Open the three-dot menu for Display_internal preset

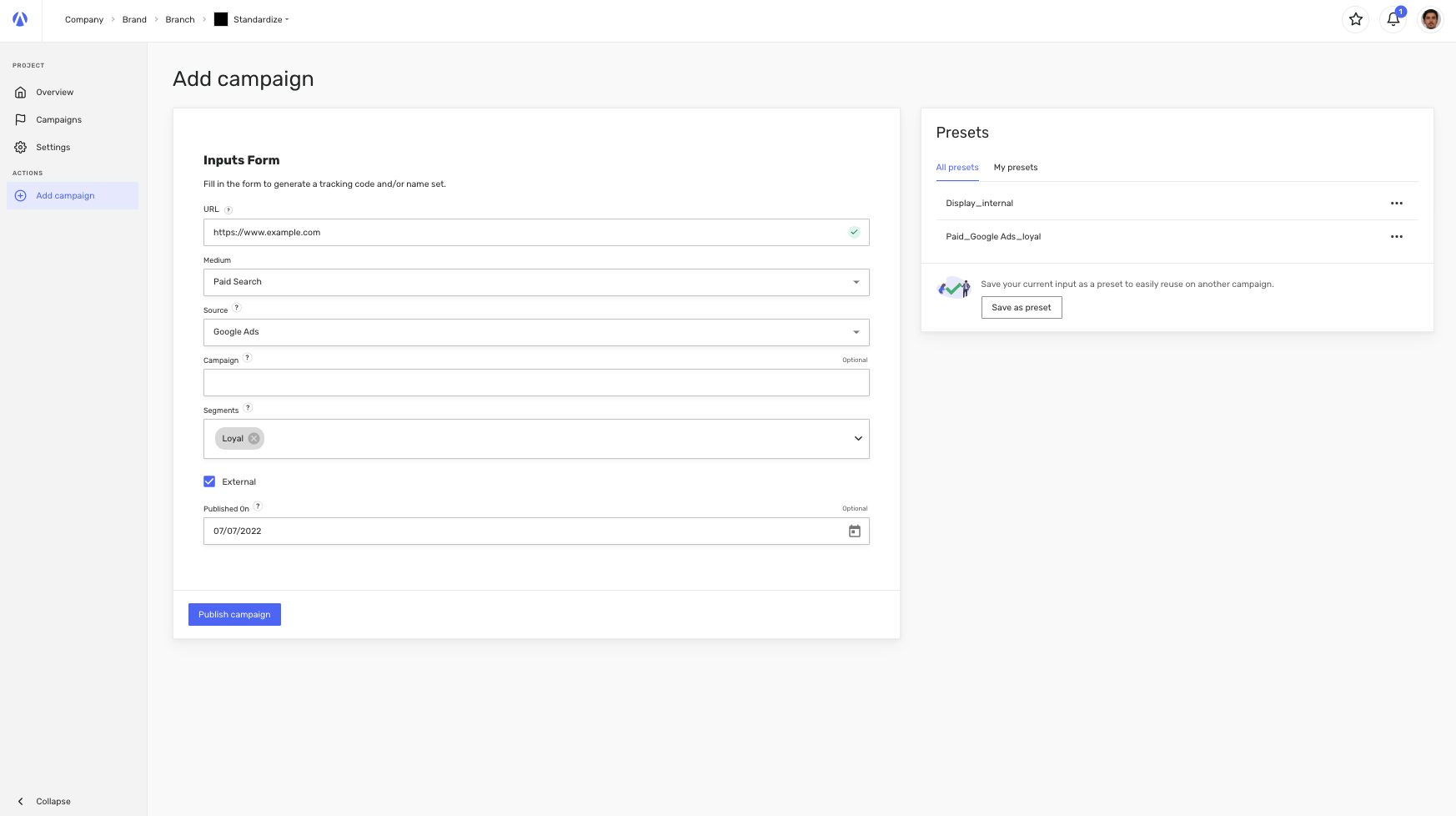(1397, 203)
